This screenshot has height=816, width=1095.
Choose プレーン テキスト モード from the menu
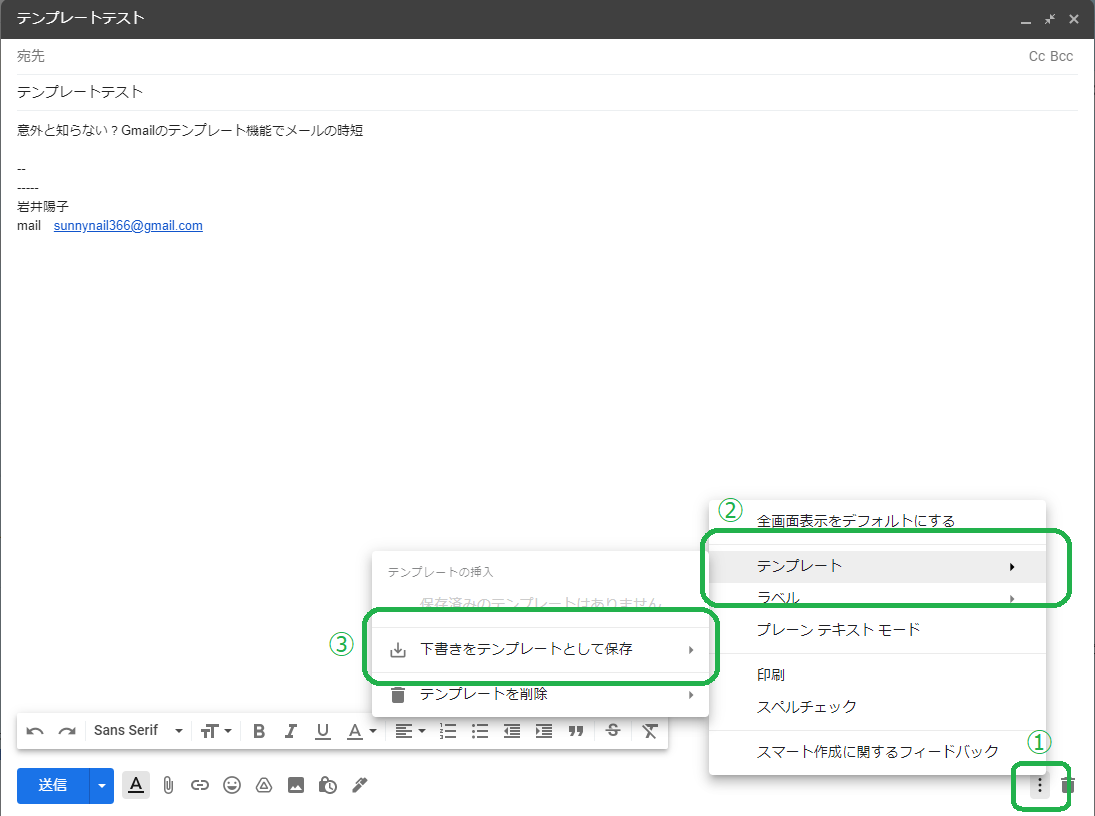pos(838,630)
